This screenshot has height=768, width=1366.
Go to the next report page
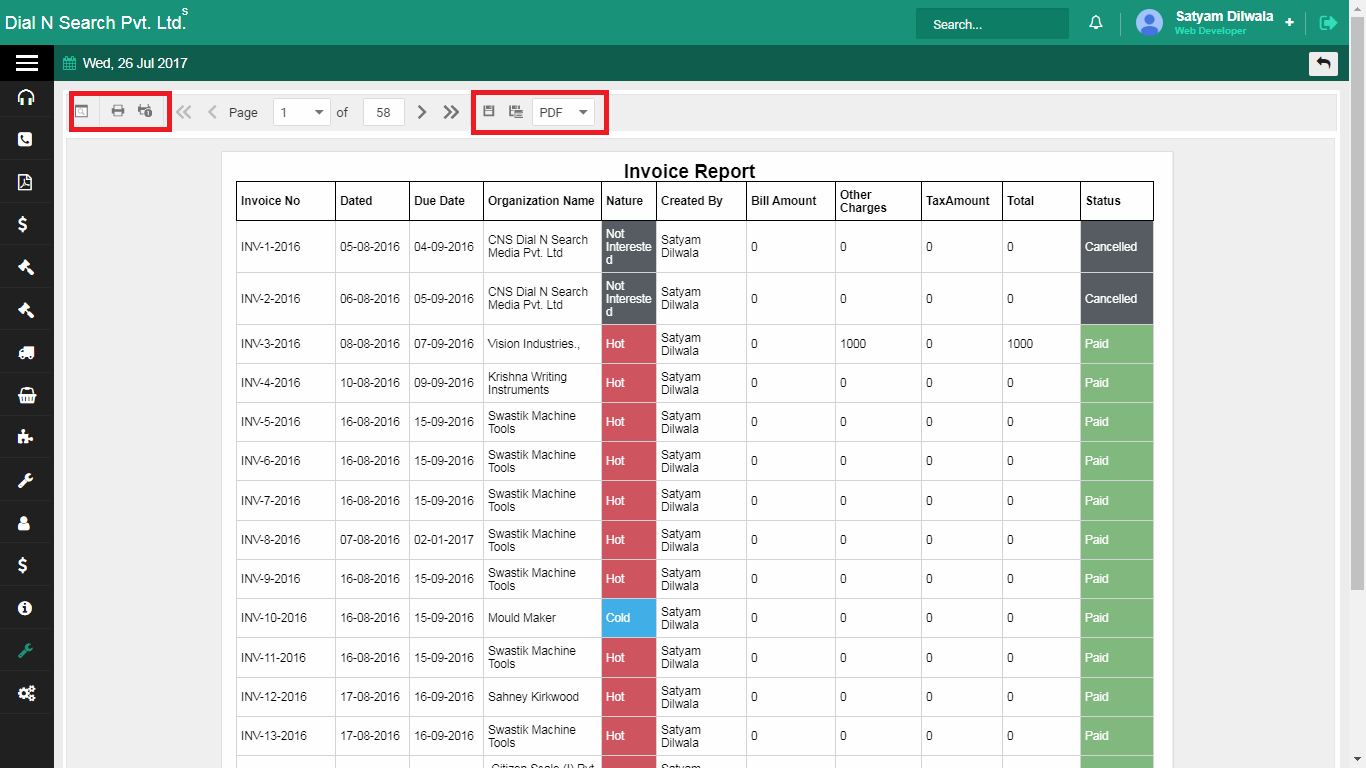click(422, 112)
